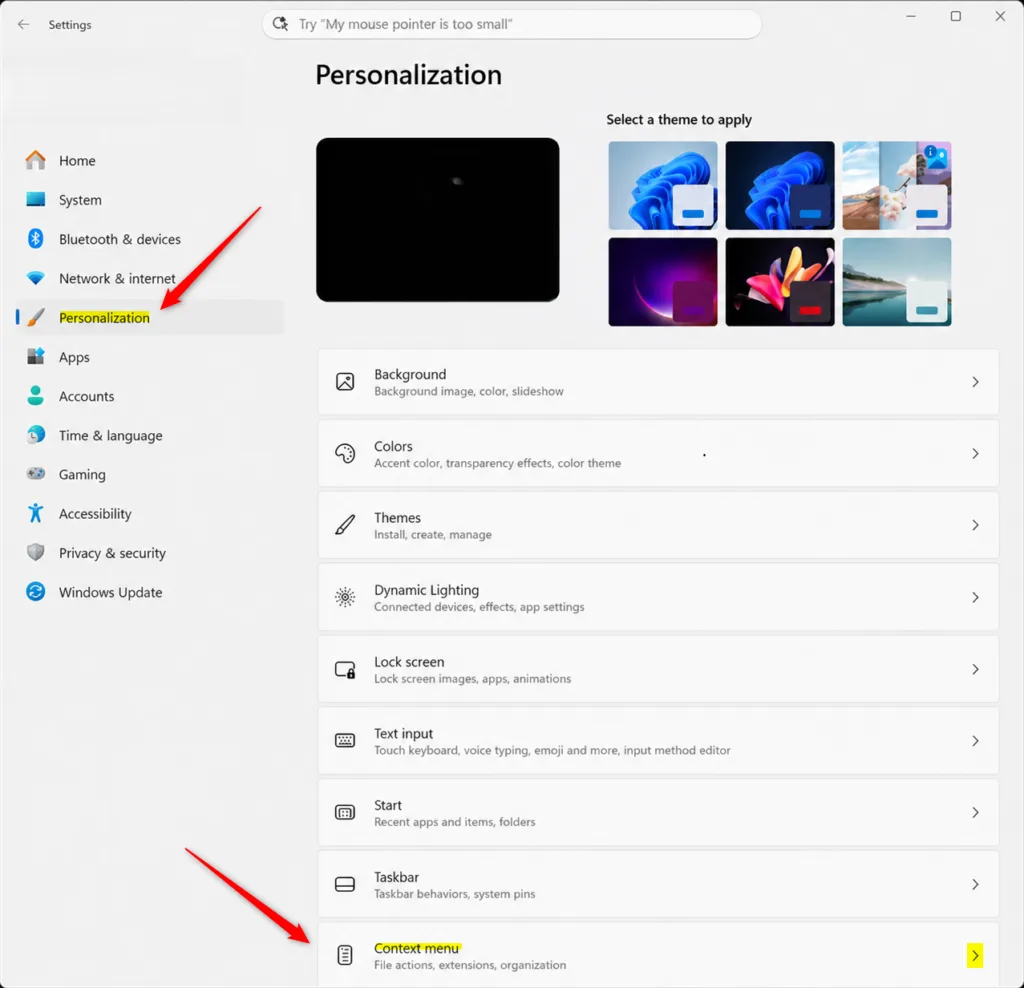
Task: Click the black desktop preview
Action: click(x=438, y=219)
